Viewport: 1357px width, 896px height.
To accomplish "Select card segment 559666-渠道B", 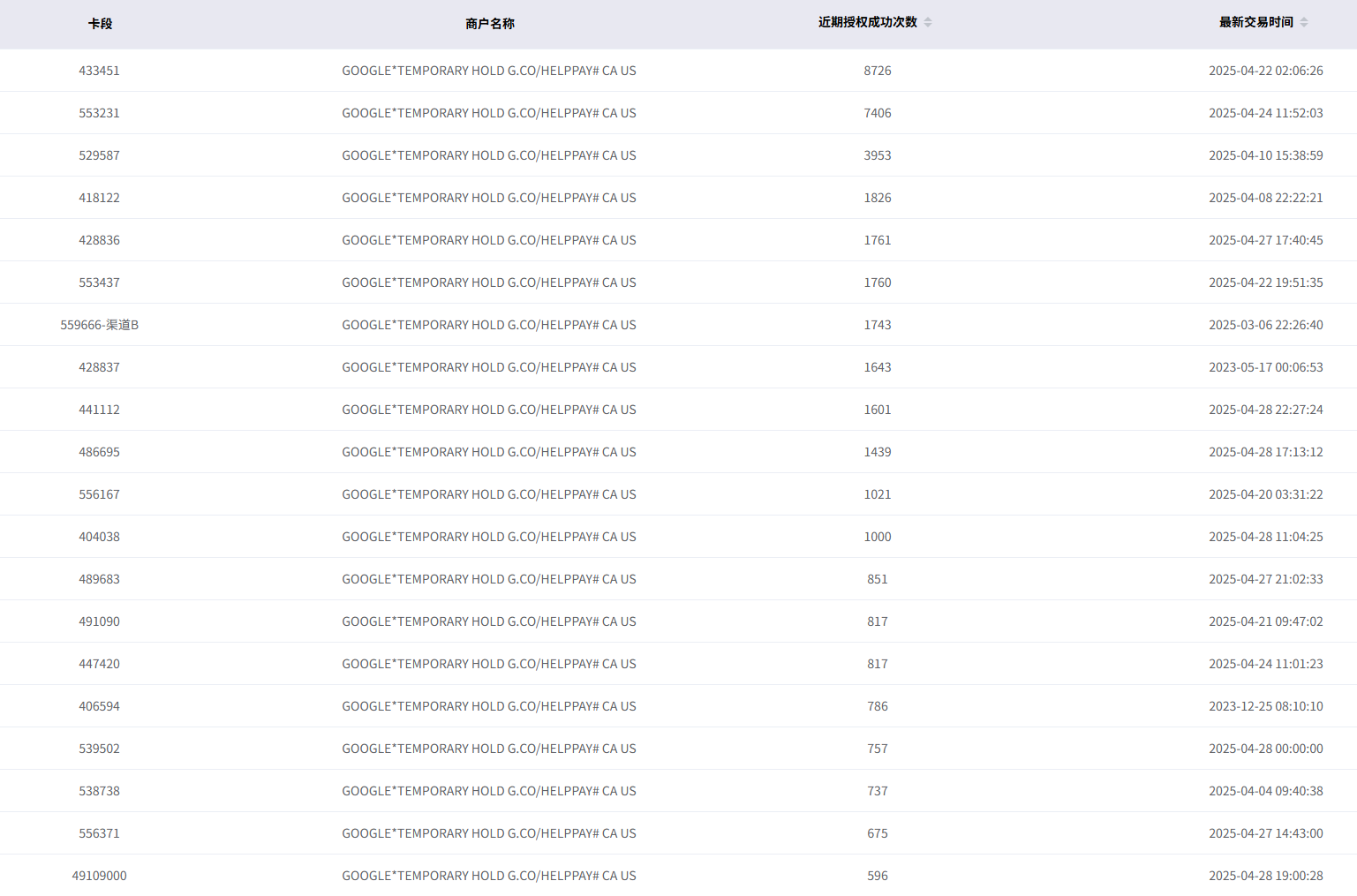I will click(99, 325).
